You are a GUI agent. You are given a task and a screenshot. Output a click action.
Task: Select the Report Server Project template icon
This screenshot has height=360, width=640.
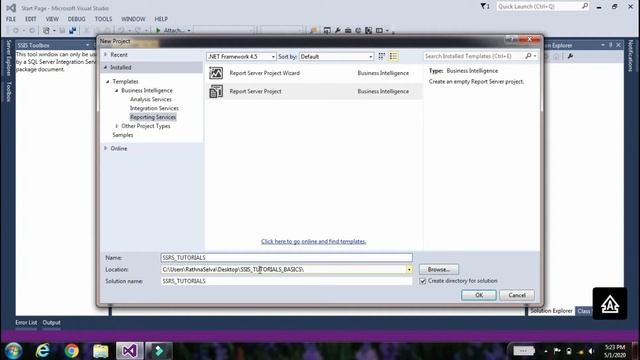[216, 91]
